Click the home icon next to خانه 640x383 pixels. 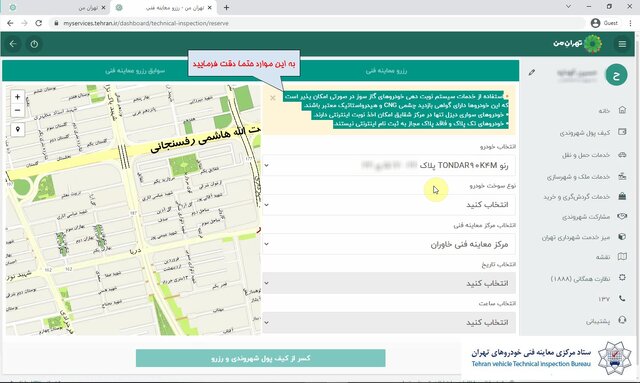pos(622,110)
